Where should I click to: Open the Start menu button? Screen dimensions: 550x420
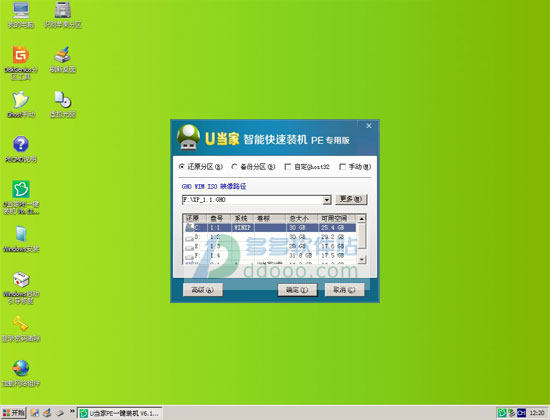[x=13, y=413]
